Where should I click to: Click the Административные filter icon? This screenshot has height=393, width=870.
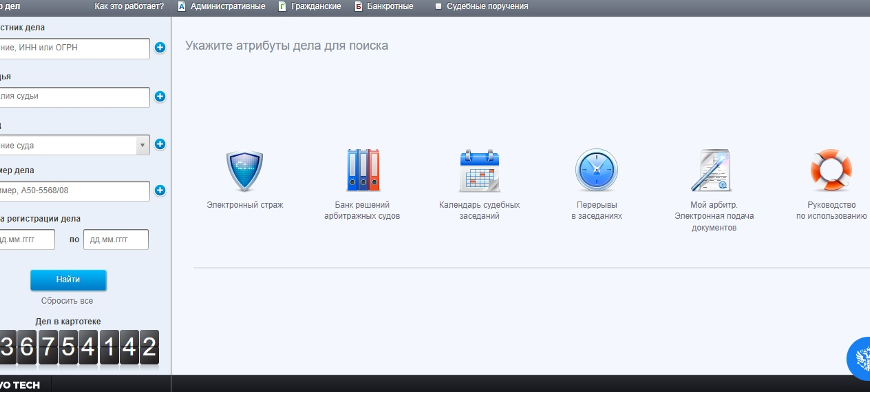181,7
